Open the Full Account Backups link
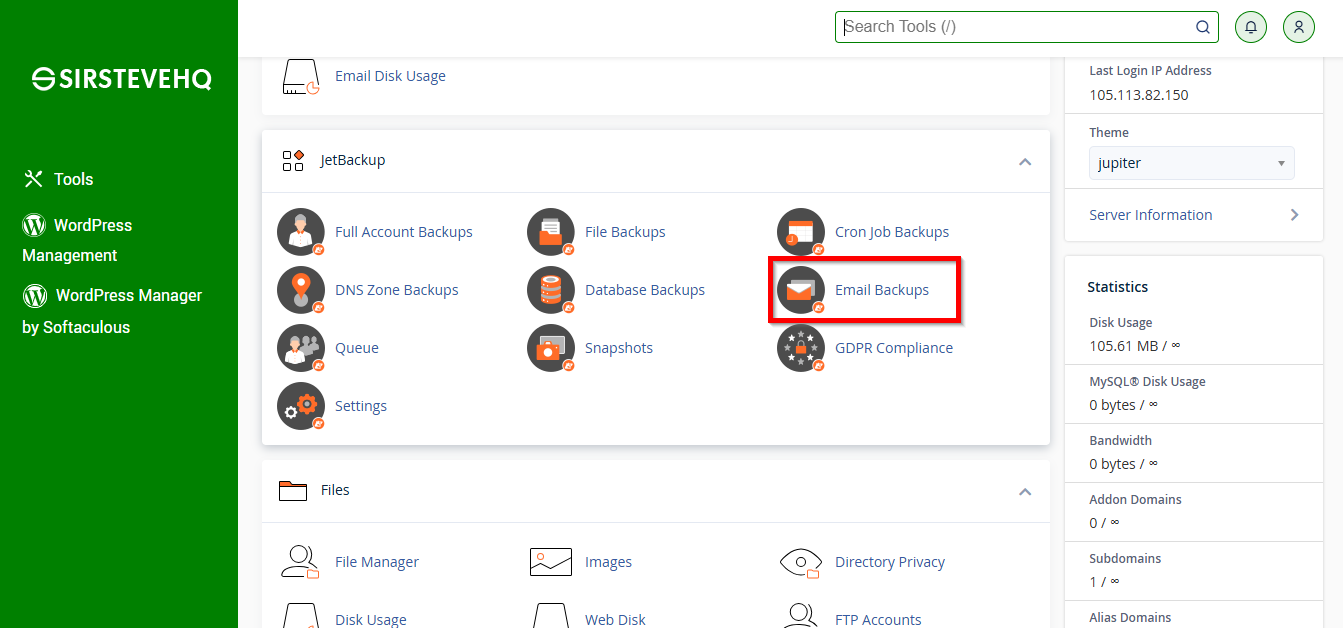 (404, 232)
